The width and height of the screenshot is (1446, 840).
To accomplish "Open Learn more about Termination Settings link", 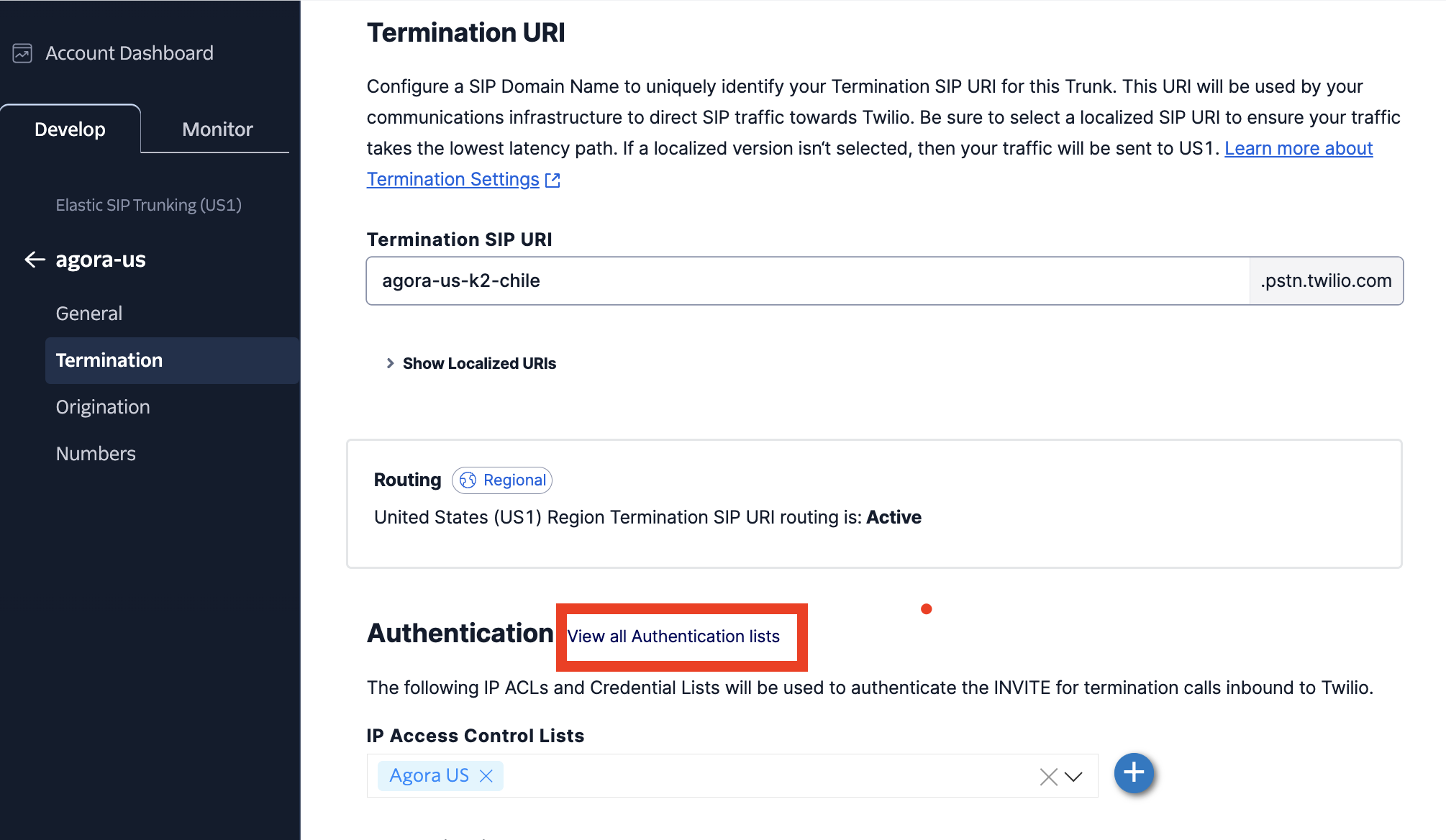I will (x=1298, y=148).
